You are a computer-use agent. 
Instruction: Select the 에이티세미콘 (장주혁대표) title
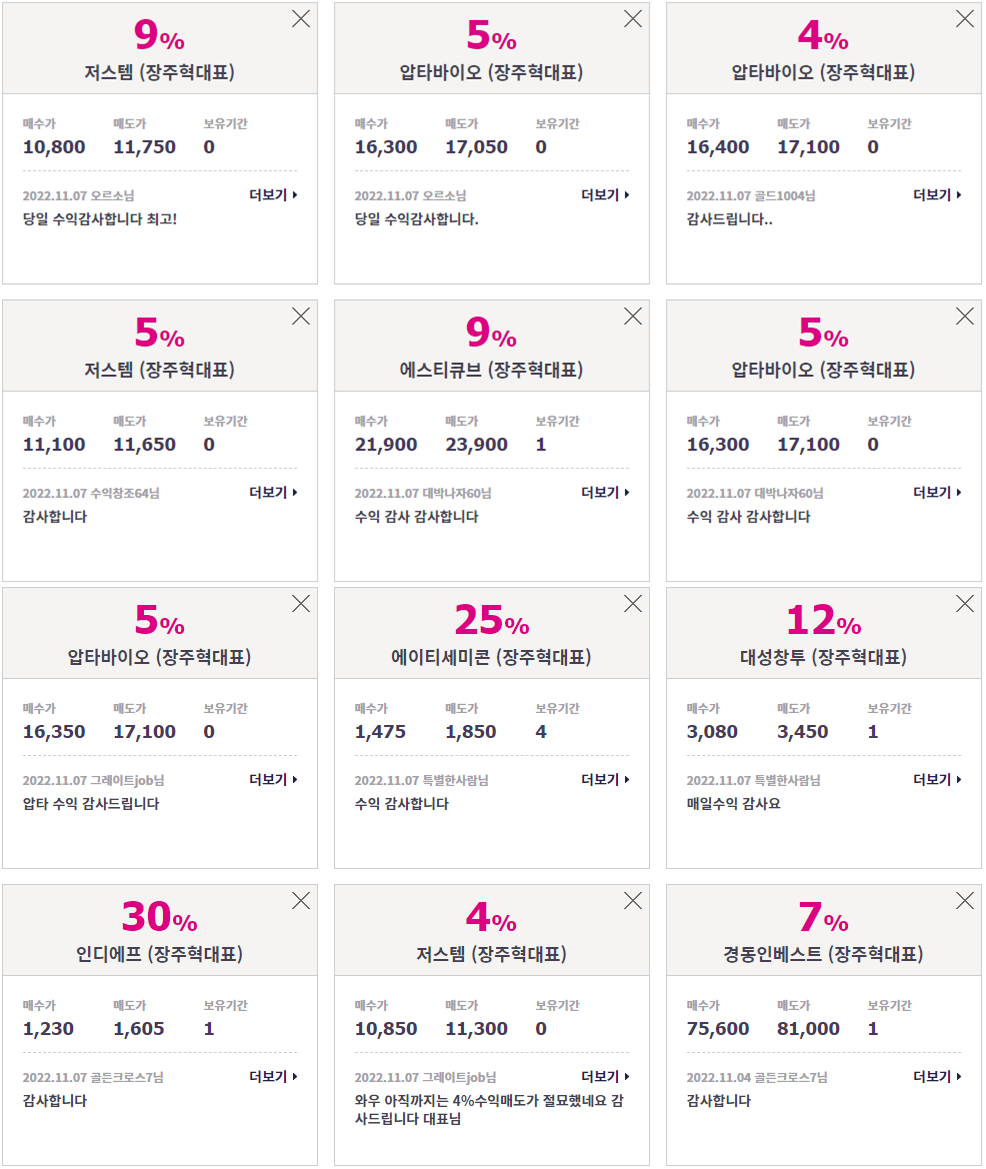click(x=491, y=657)
